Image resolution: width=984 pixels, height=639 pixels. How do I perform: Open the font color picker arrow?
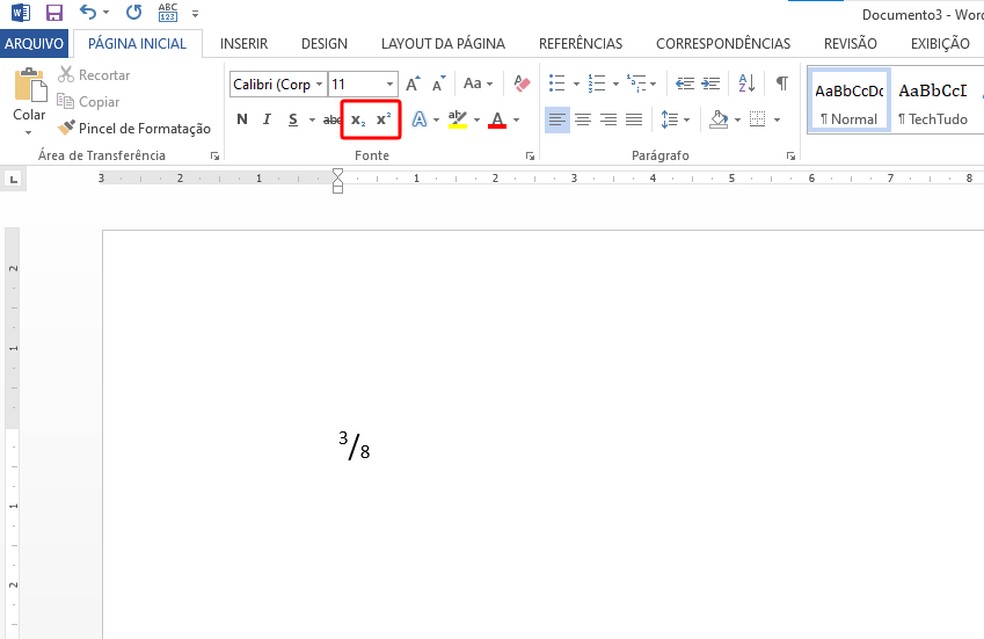514,119
